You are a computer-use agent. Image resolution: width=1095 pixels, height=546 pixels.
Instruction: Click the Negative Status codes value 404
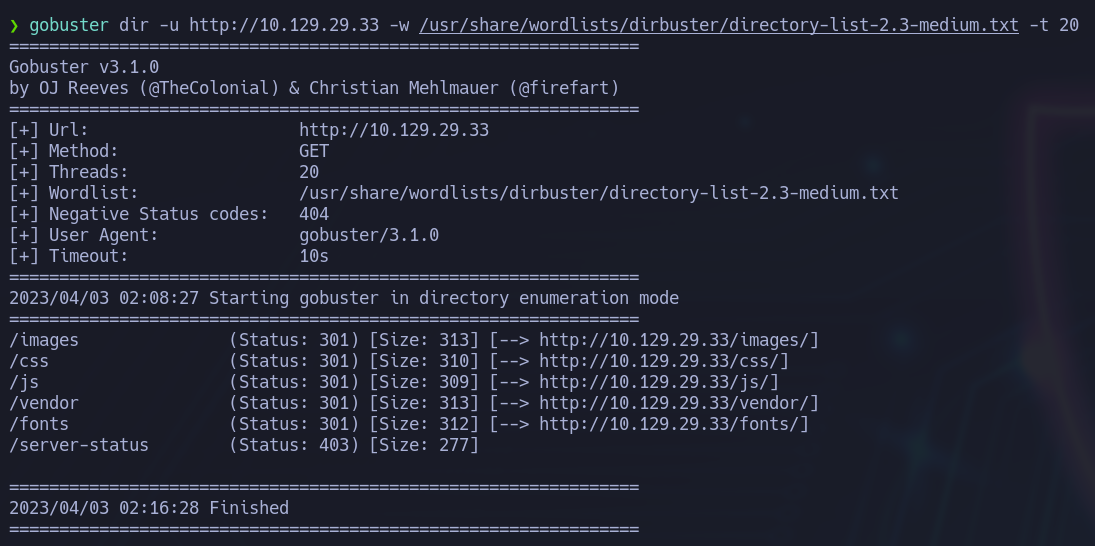[x=314, y=214]
